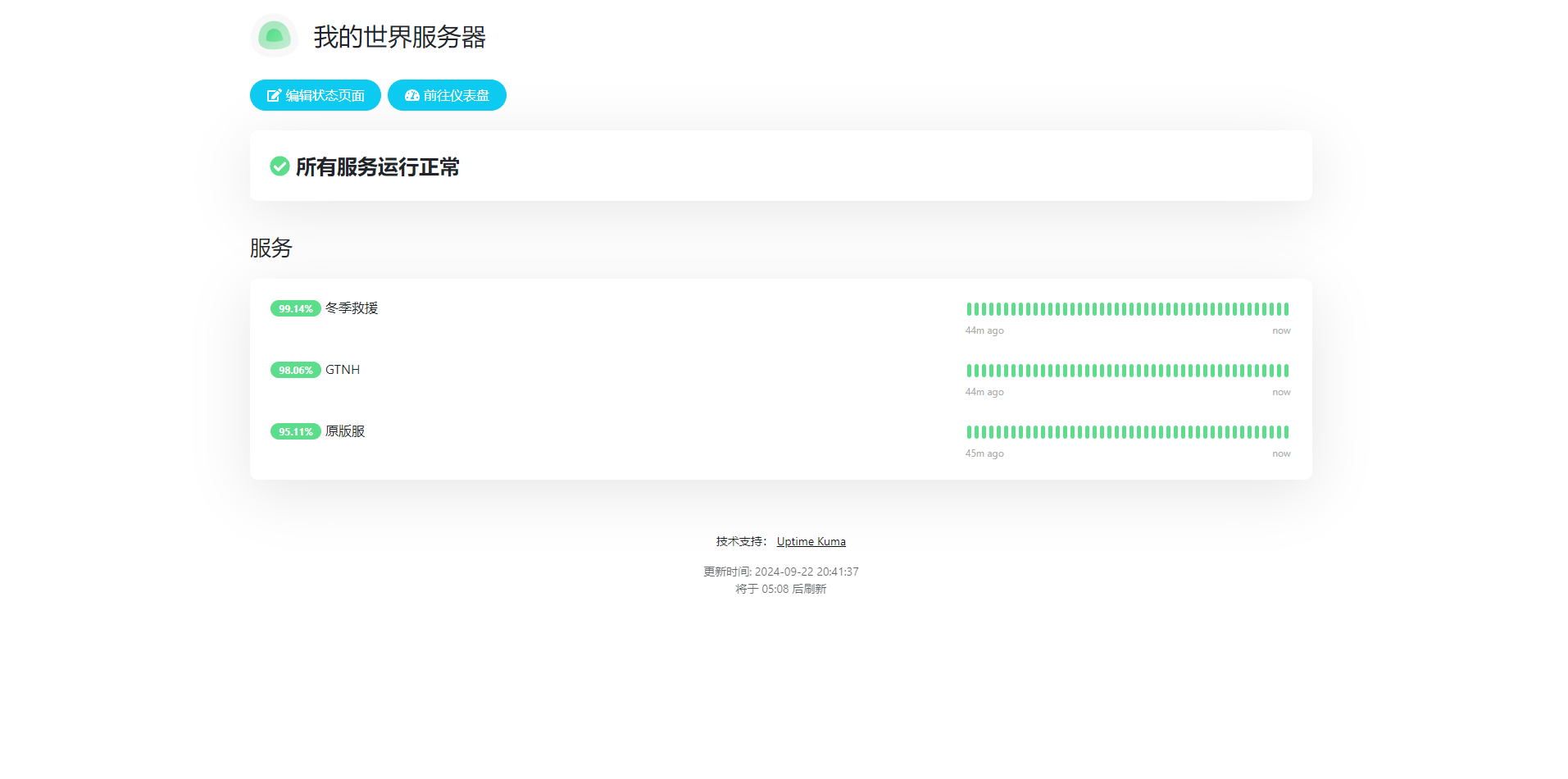1568x779 pixels.
Task: Go to dashboard via 前往仪表盘 button
Action: point(447,95)
